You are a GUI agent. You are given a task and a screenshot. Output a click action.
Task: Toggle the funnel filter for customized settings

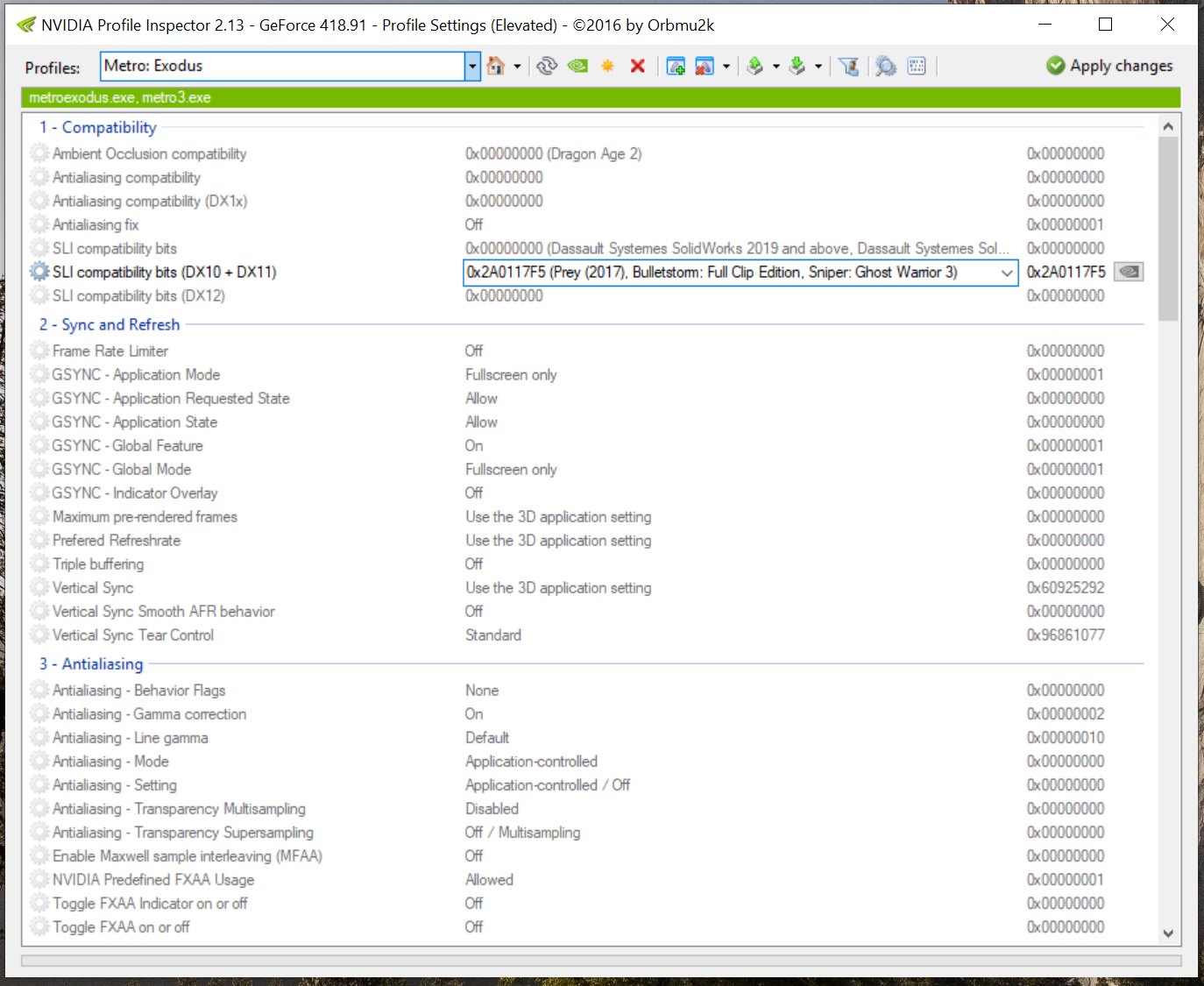[x=848, y=66]
